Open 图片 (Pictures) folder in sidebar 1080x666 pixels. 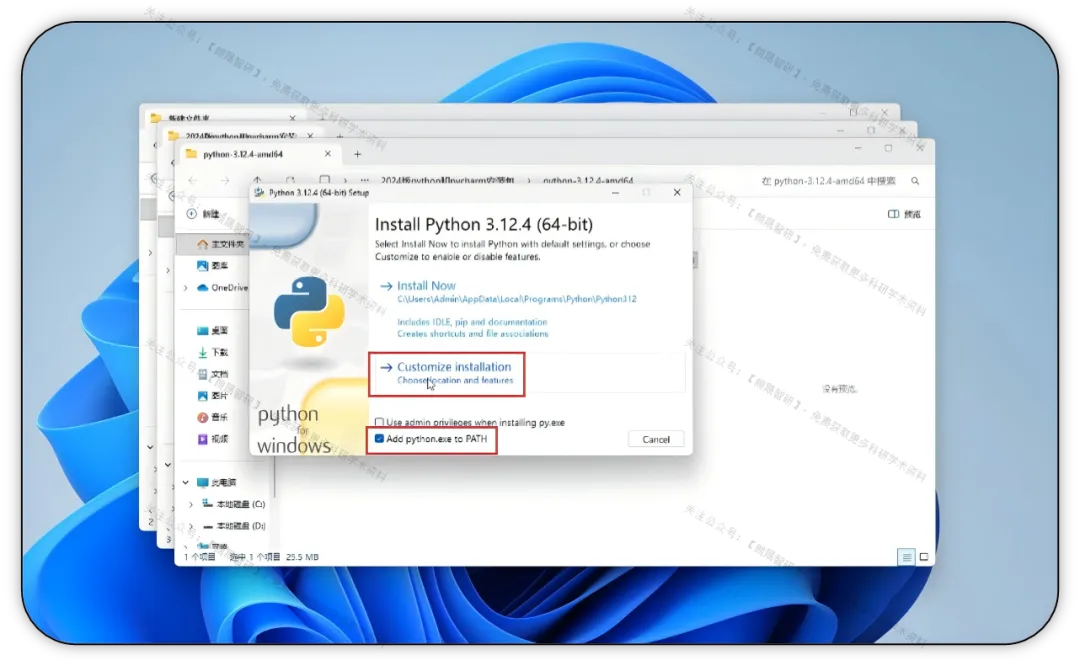coord(213,395)
